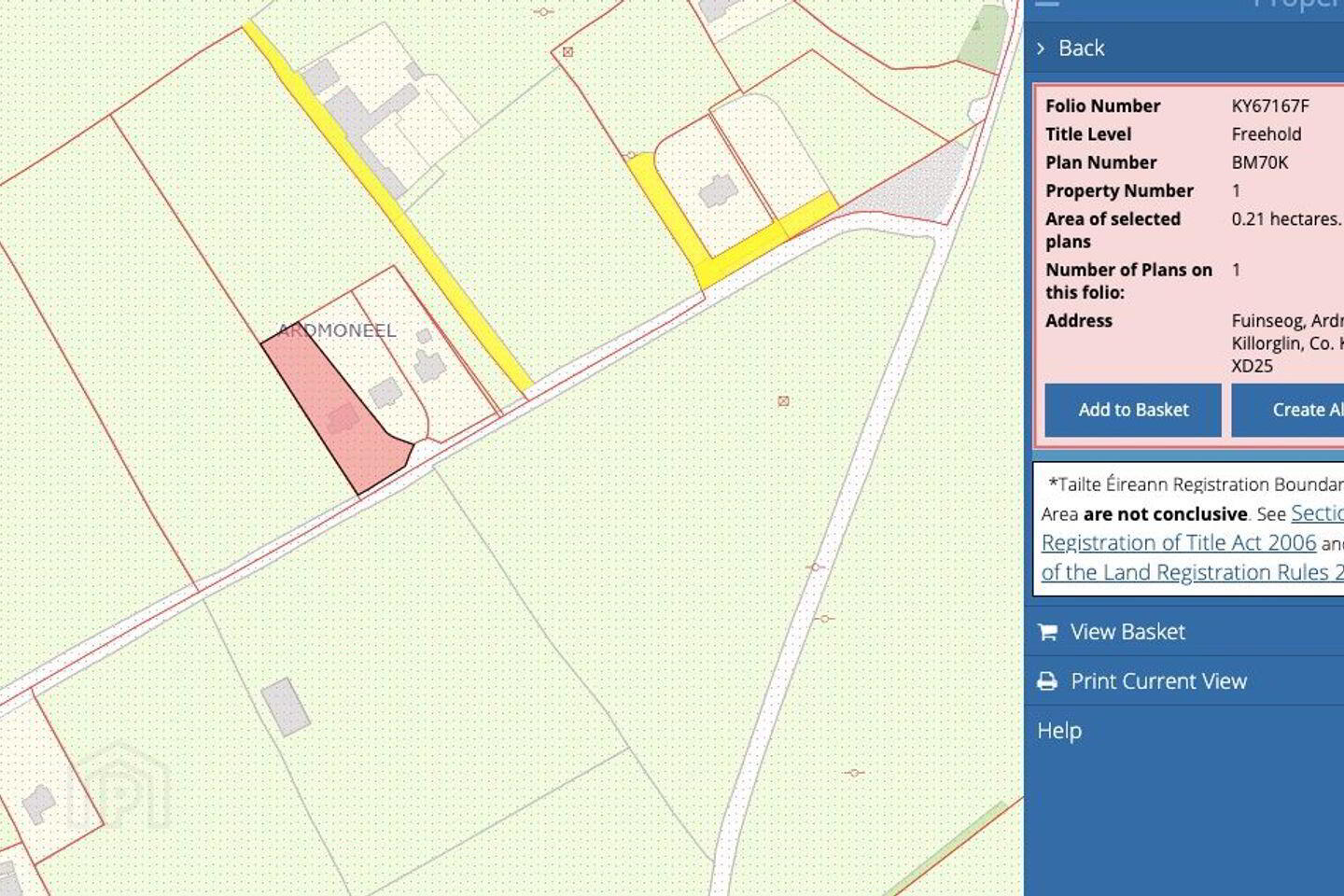Image resolution: width=1344 pixels, height=896 pixels.
Task: Open the Help menu item
Action: click(1059, 731)
